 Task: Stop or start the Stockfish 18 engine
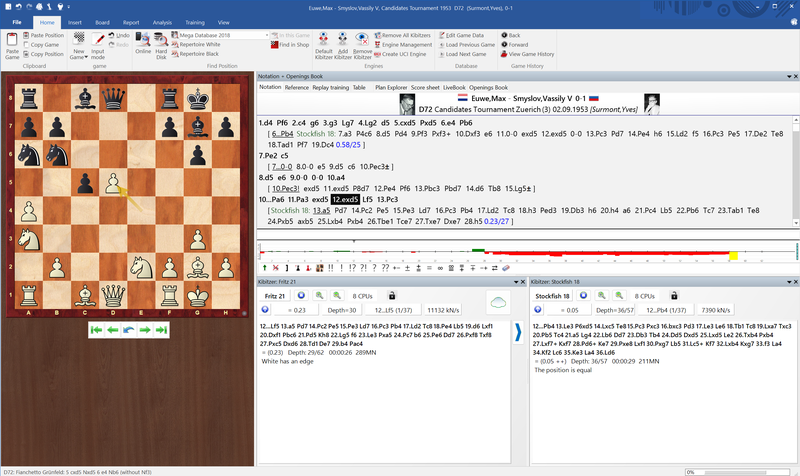pos(584,296)
